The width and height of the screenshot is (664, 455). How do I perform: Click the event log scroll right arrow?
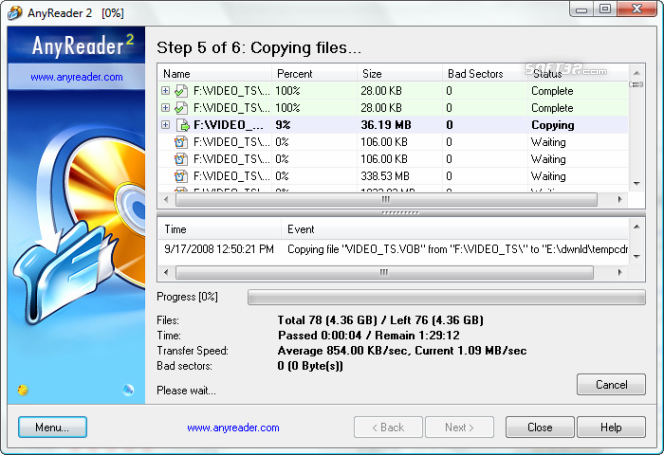coord(620,272)
